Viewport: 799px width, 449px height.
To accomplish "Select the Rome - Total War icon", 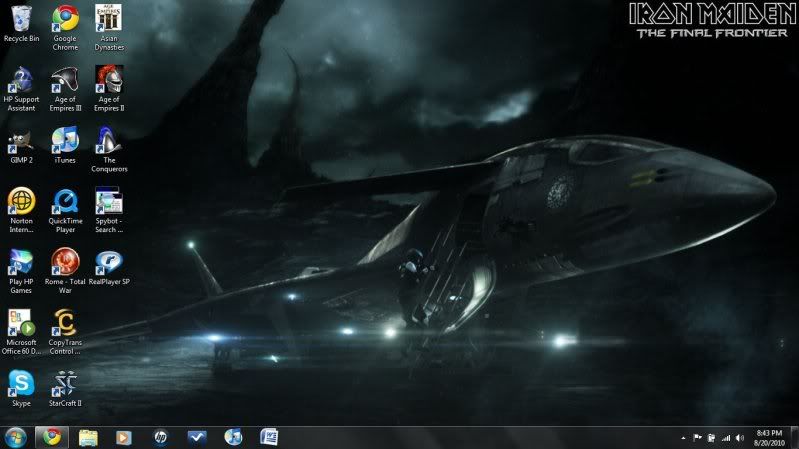I will click(65, 271).
